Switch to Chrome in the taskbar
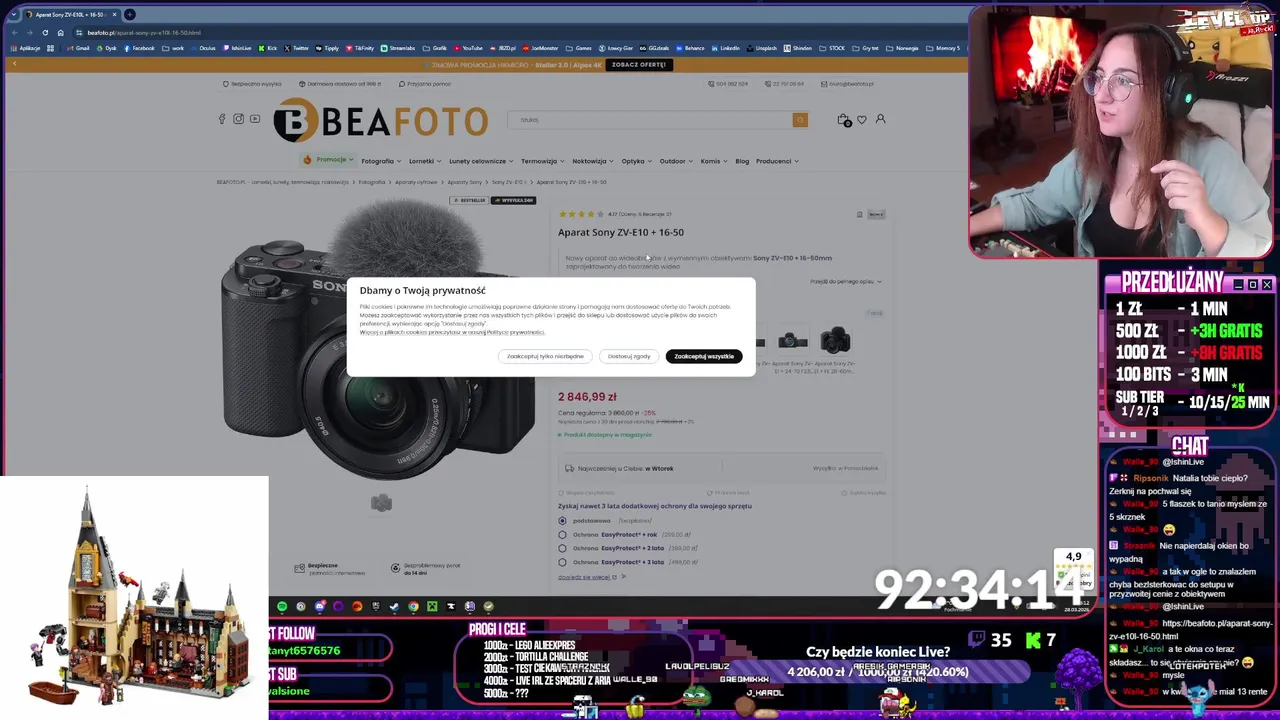1280x720 pixels. point(413,606)
